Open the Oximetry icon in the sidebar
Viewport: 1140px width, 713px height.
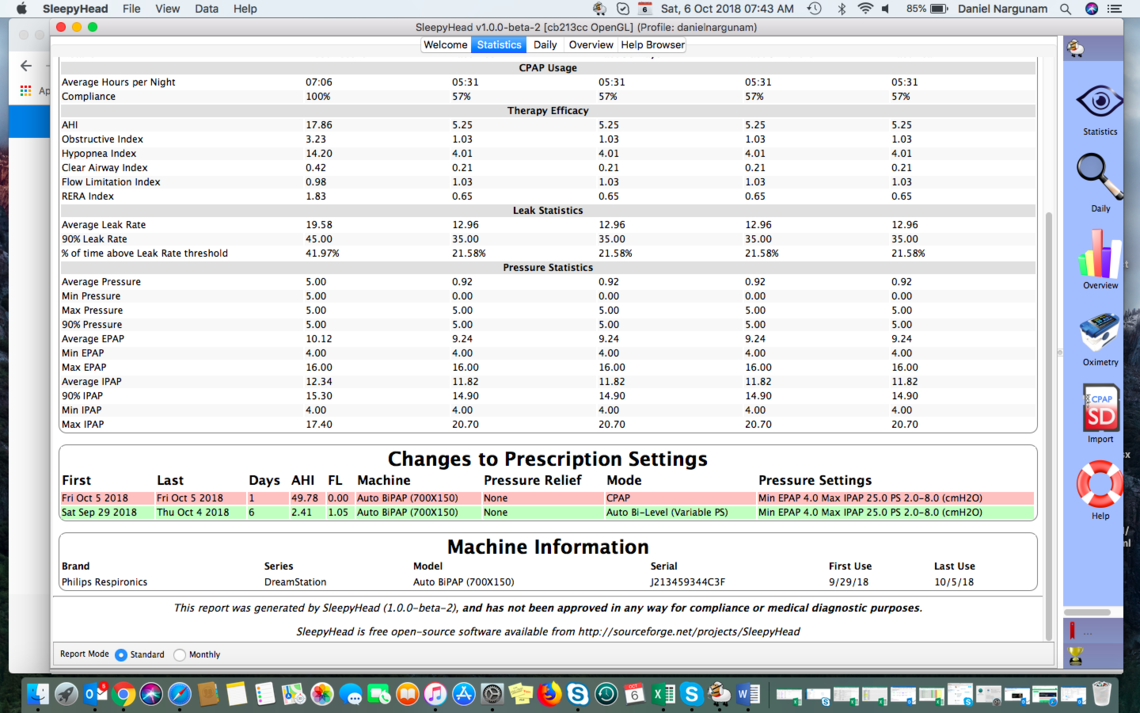pyautogui.click(x=1099, y=333)
